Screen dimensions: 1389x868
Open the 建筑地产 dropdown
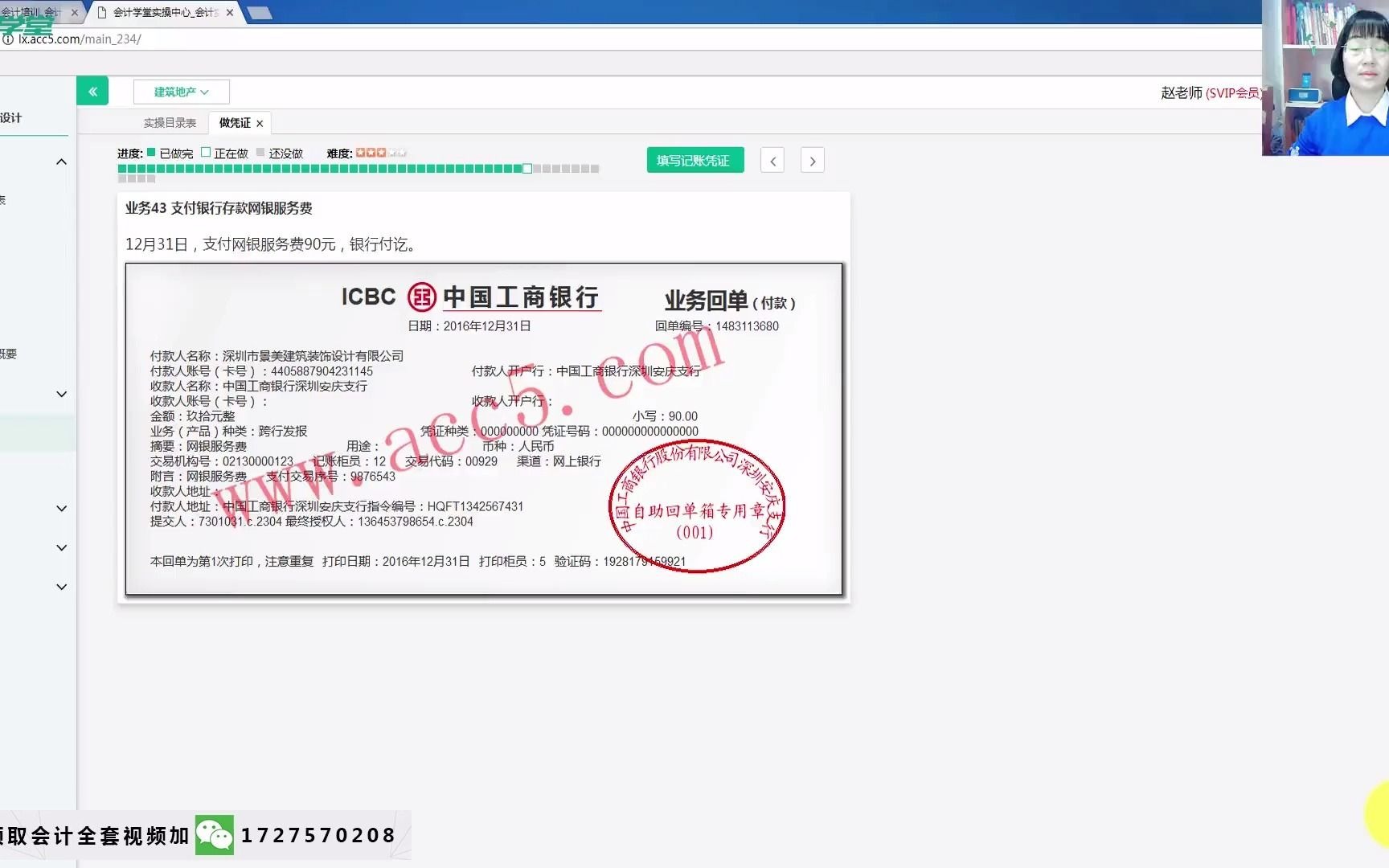tap(181, 92)
